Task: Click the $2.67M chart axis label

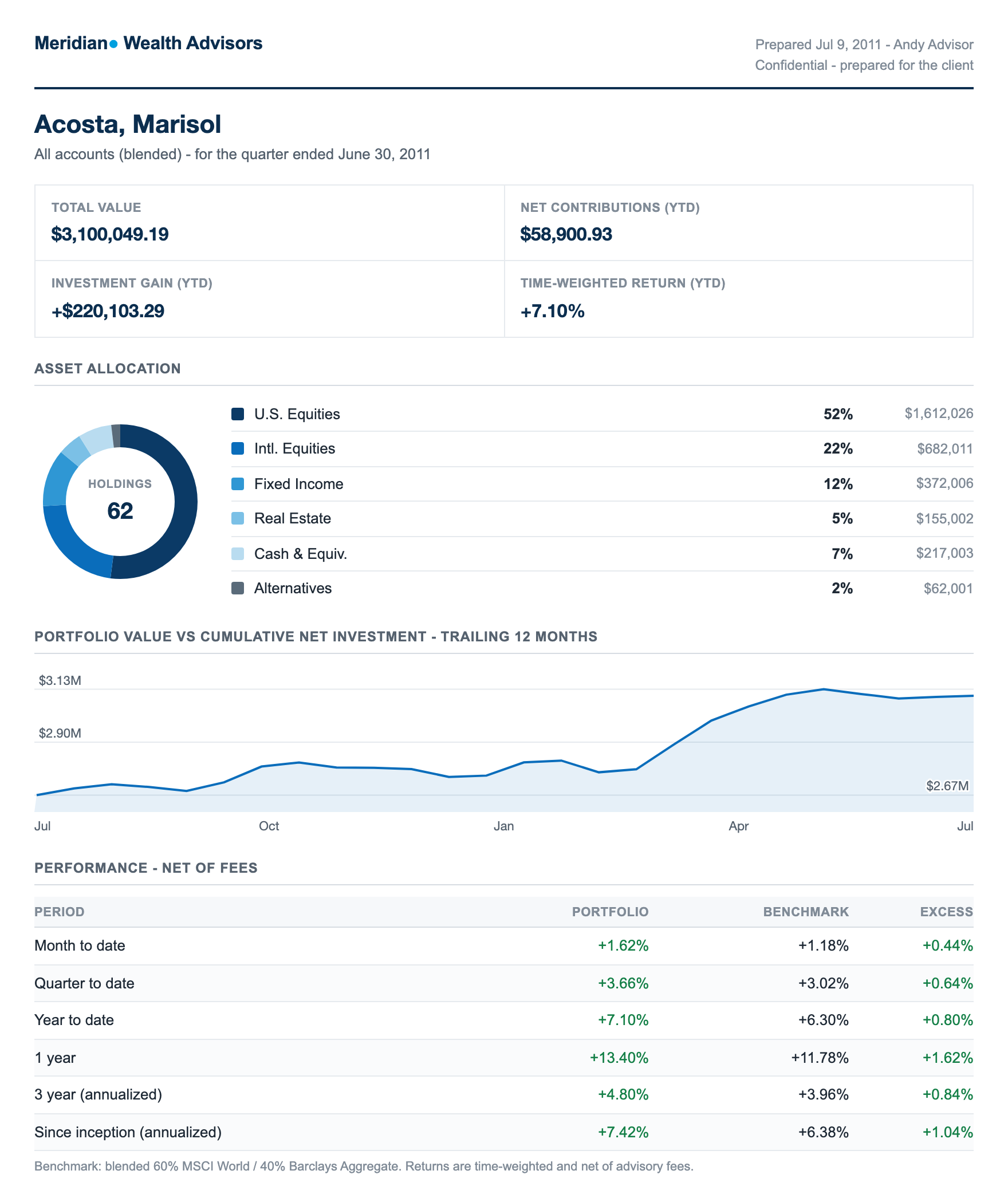Action: click(x=947, y=786)
